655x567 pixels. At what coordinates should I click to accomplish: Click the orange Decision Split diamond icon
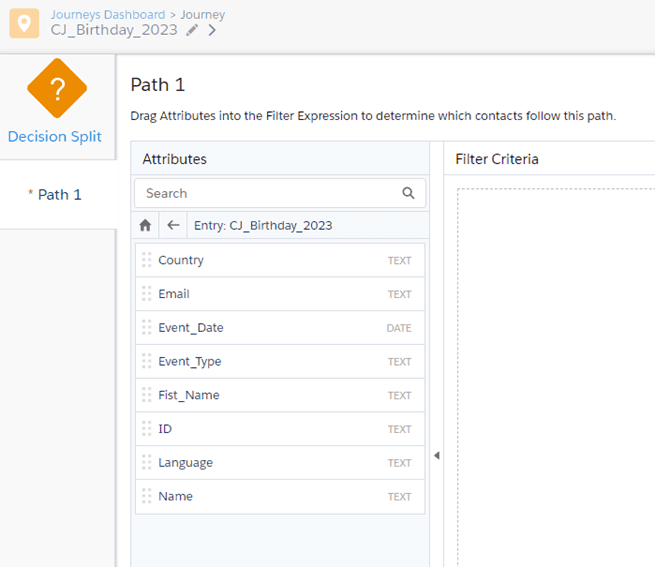pos(57,88)
